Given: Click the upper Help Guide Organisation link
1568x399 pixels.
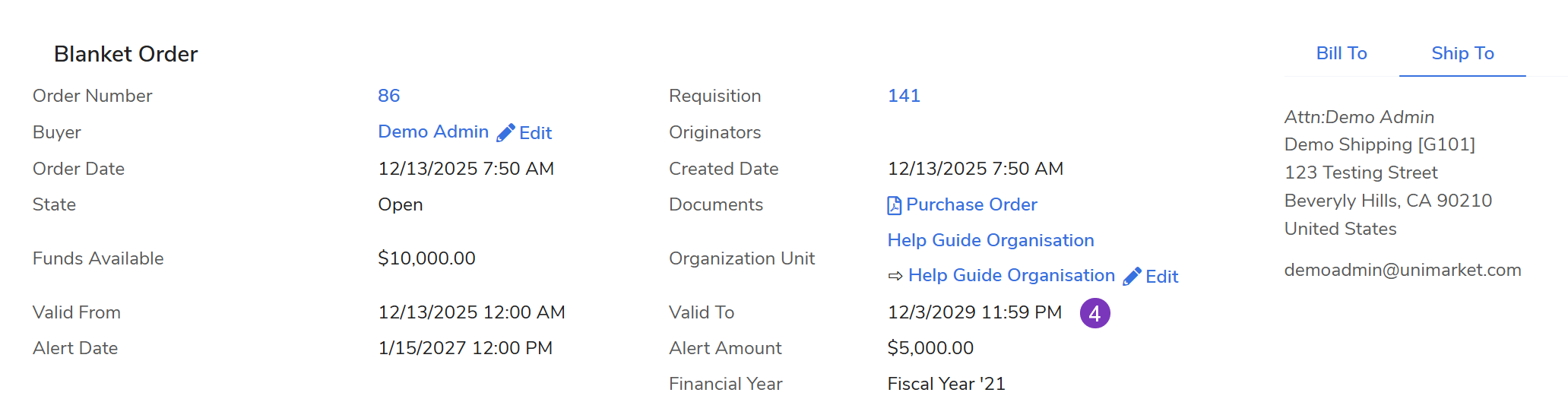Looking at the screenshot, I should point(990,240).
